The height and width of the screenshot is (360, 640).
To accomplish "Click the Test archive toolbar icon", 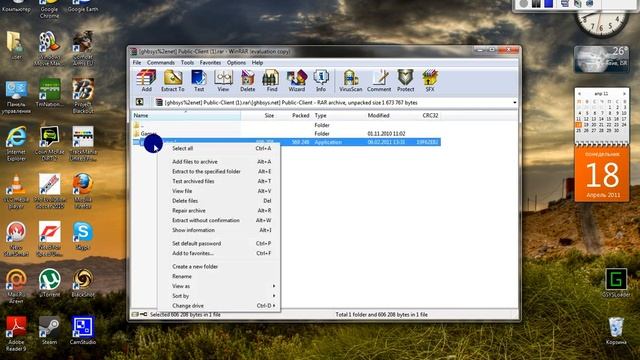I will pyautogui.click(x=199, y=80).
